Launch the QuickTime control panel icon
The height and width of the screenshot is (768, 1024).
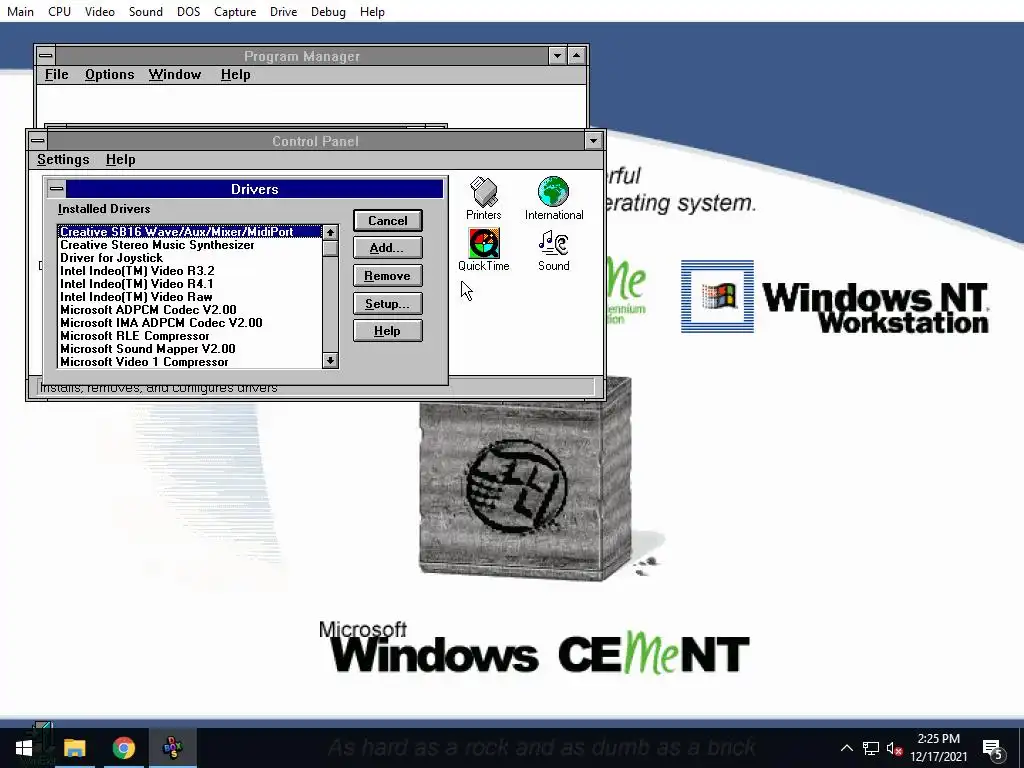(484, 249)
